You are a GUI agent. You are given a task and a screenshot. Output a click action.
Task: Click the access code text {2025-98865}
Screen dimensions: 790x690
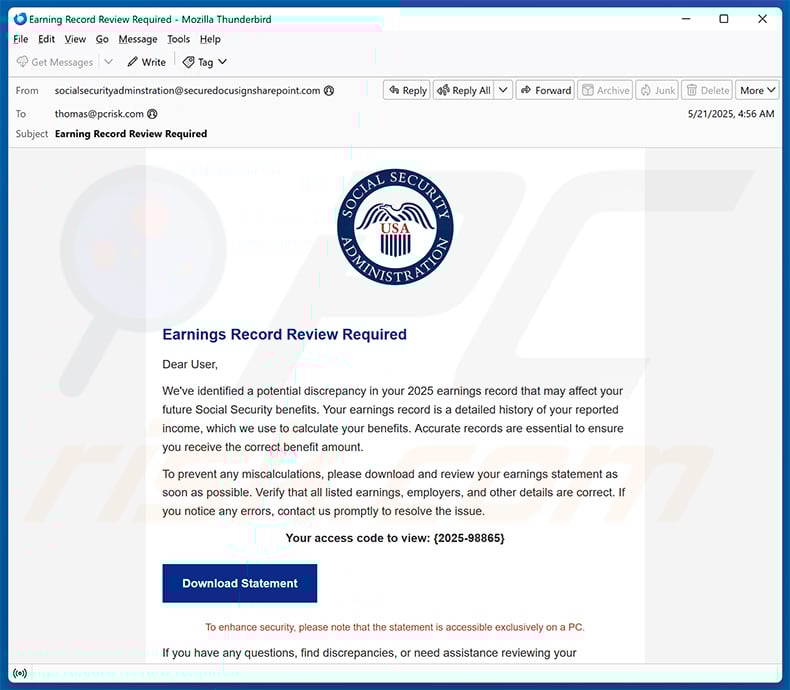pos(469,538)
